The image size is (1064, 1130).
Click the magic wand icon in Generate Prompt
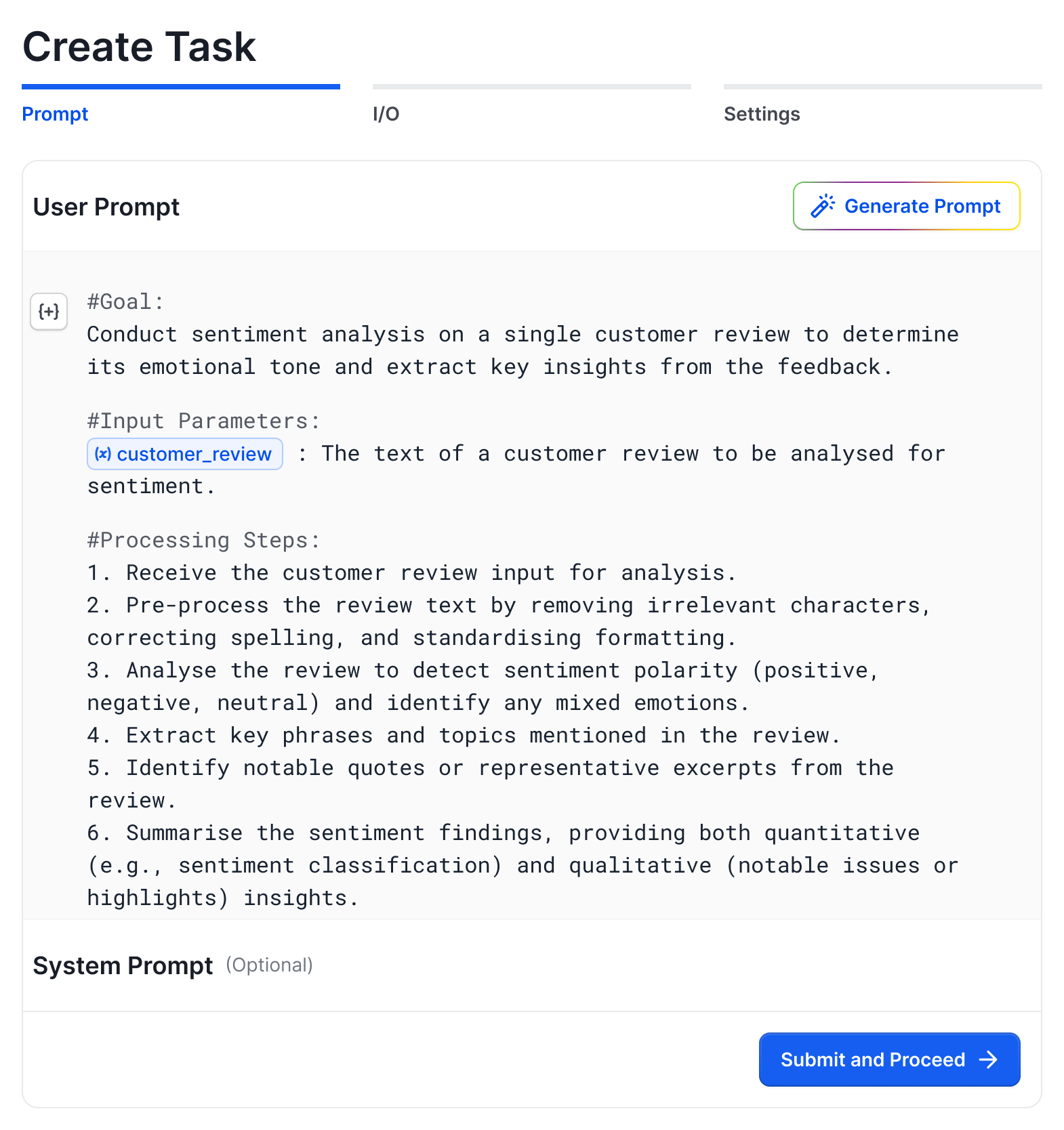tap(823, 206)
